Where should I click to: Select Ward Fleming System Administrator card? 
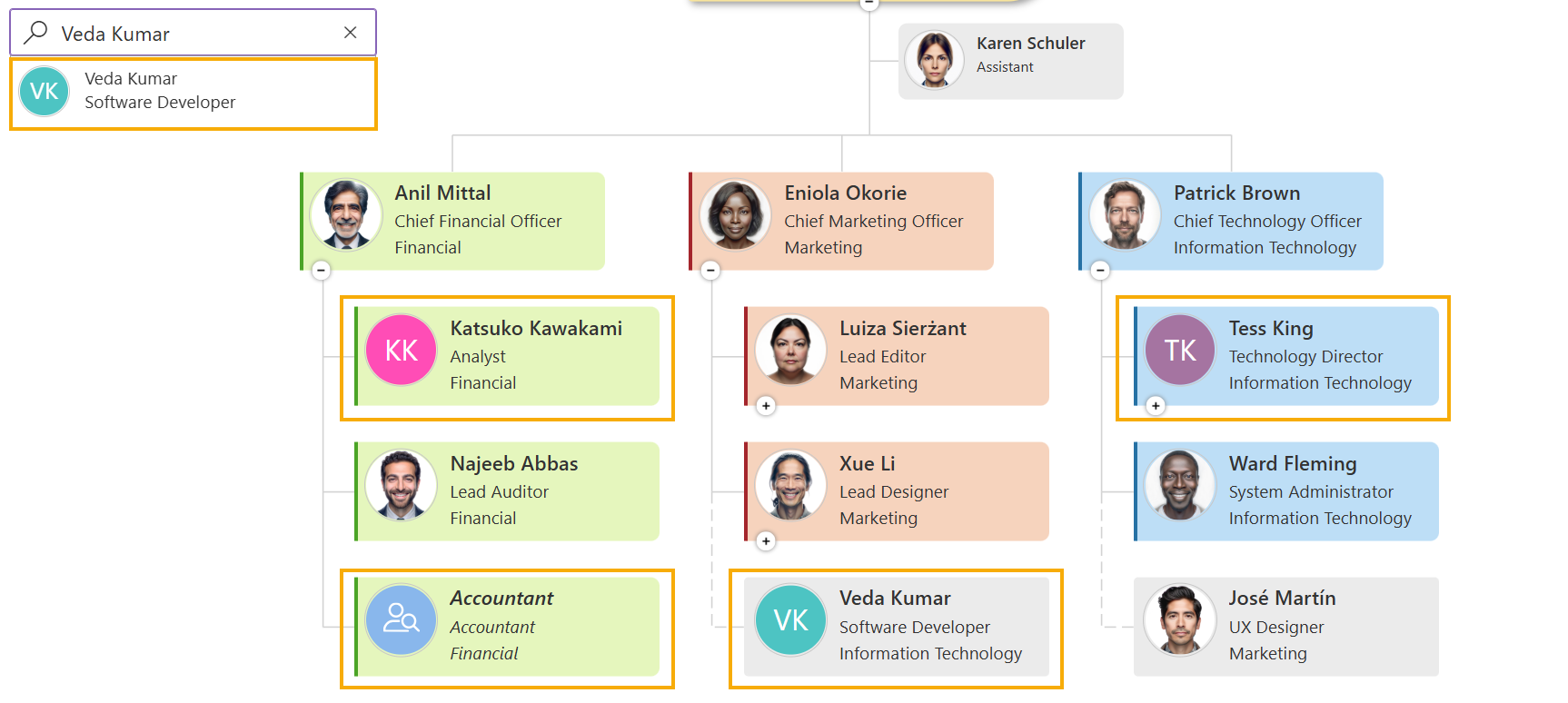(1286, 491)
